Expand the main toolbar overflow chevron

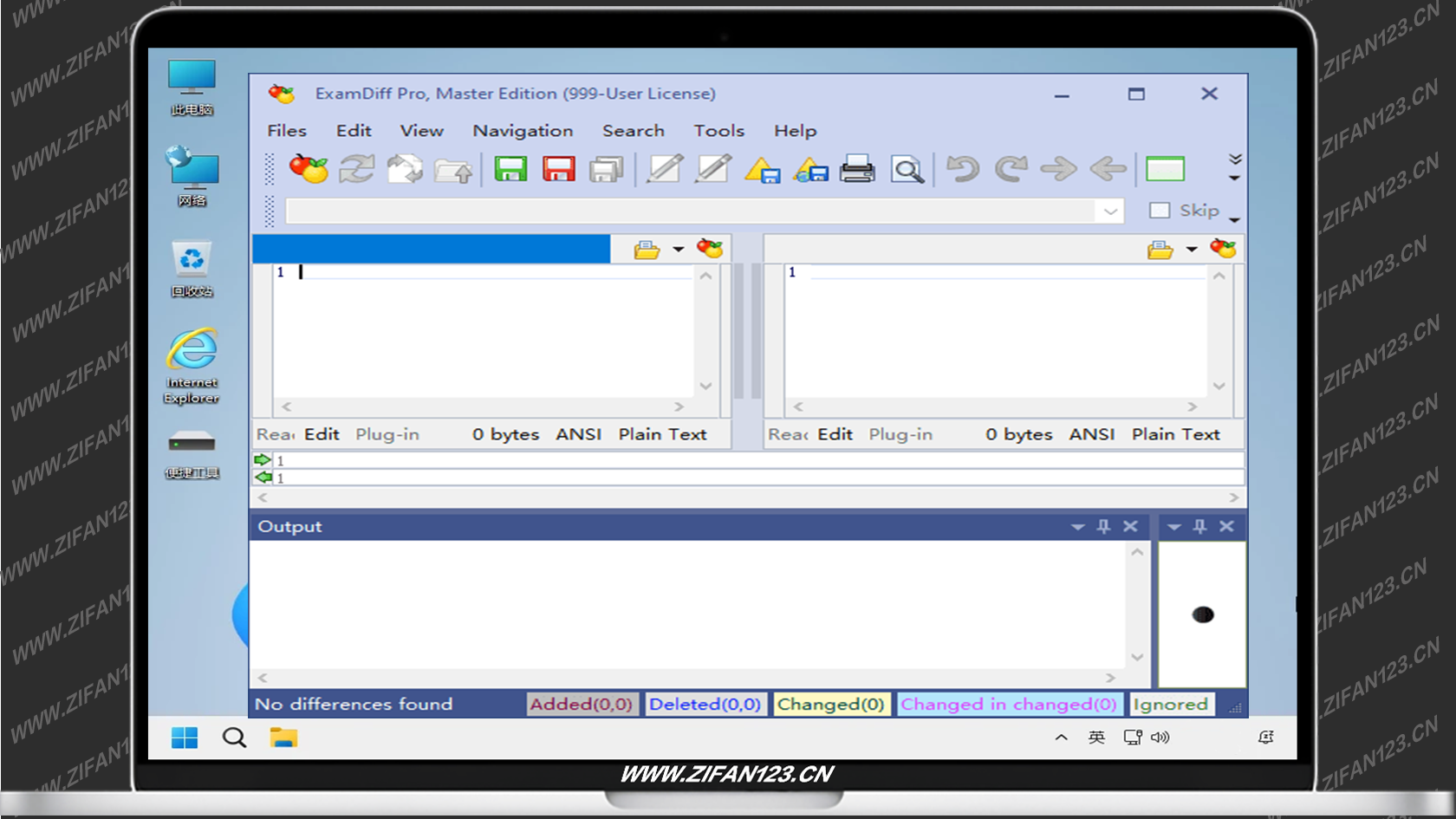[x=1235, y=159]
